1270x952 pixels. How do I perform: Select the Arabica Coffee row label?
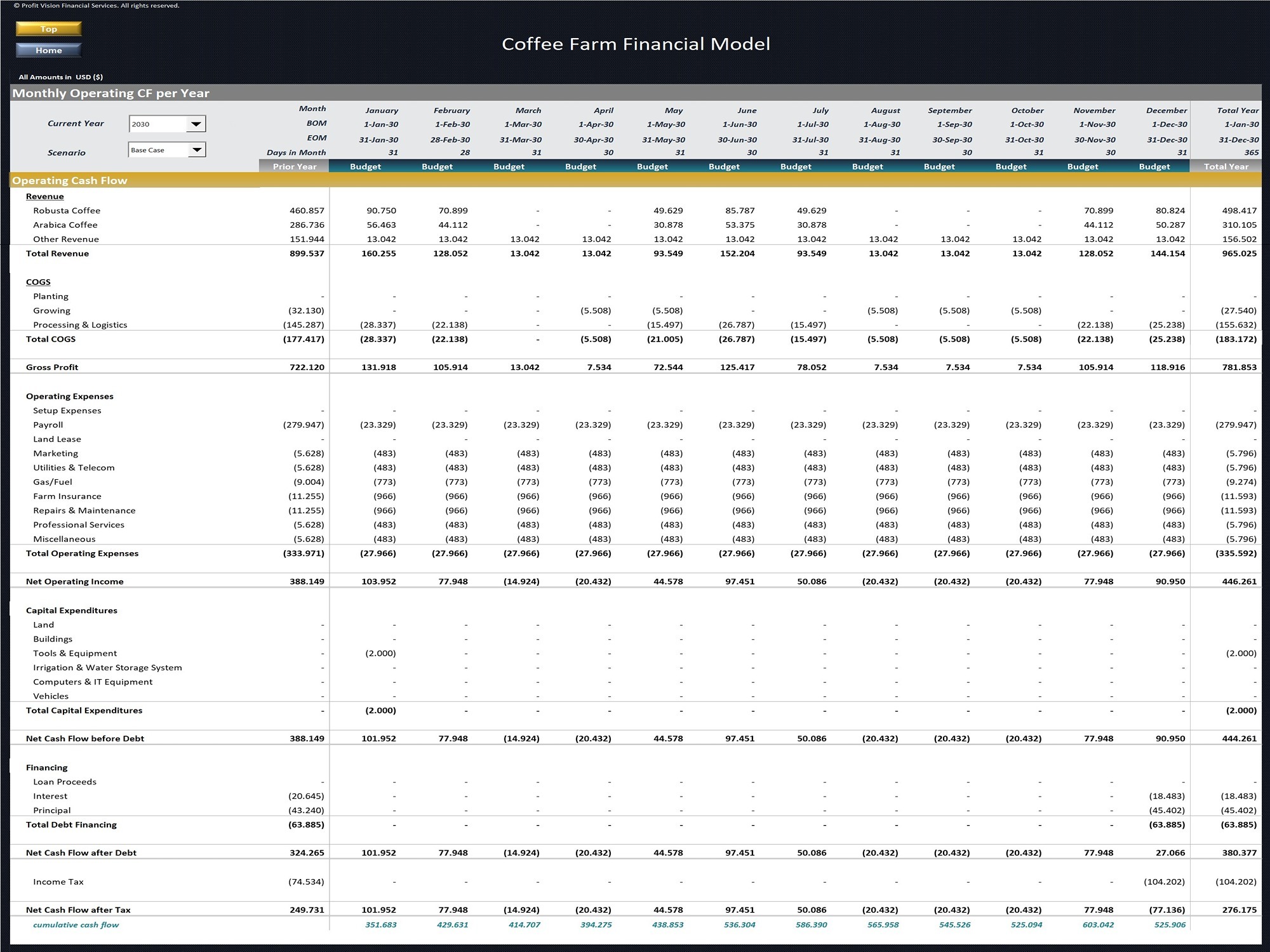65,225
